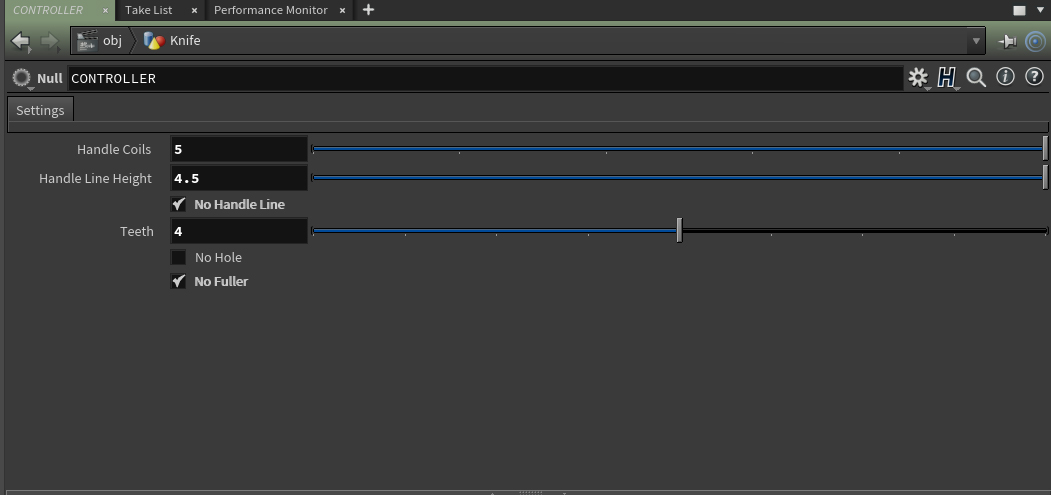
Task: Disable the No Handle Line checkbox
Action: (x=178, y=204)
